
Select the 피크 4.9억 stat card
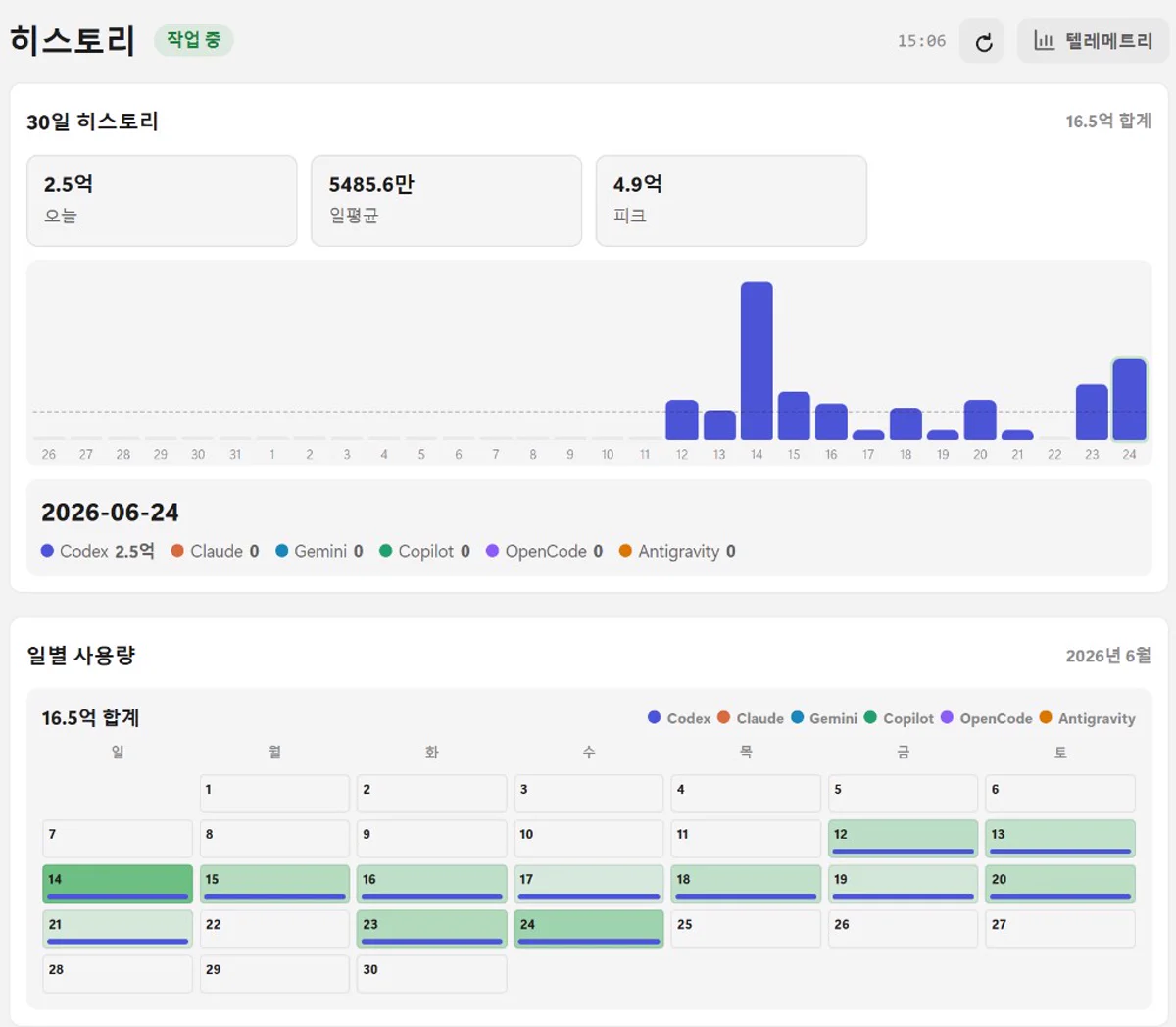pos(731,201)
